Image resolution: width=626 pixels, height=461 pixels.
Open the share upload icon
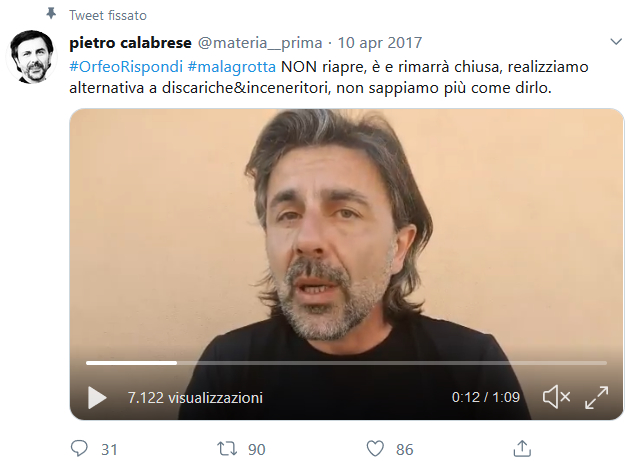[522, 448]
